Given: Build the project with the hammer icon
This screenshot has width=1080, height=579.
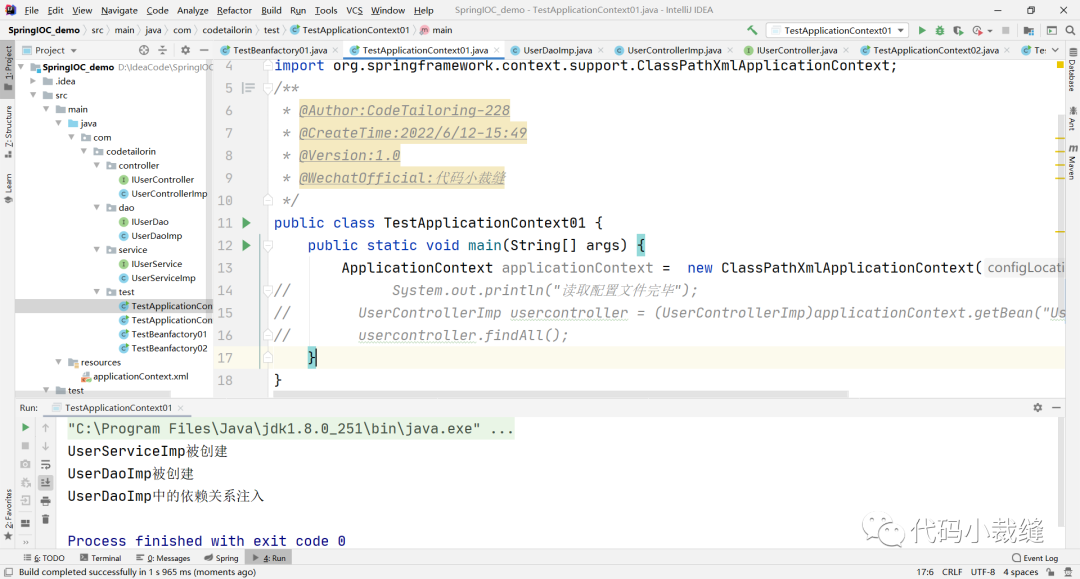Looking at the screenshot, I should coord(751,30).
